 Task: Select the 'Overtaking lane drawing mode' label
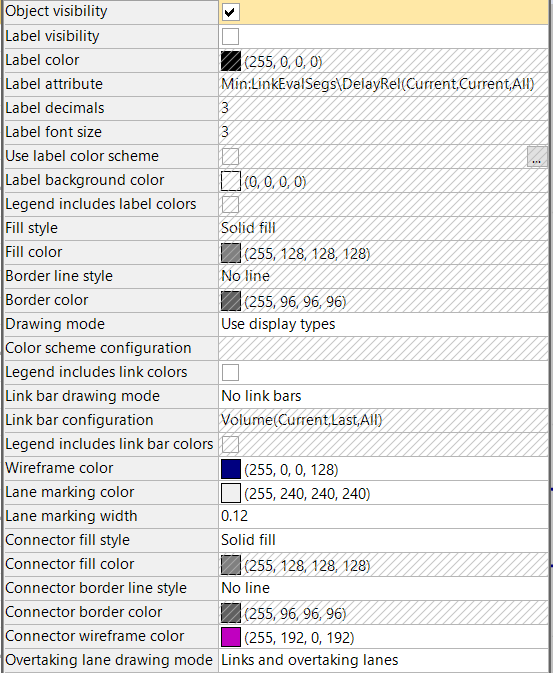point(109,661)
